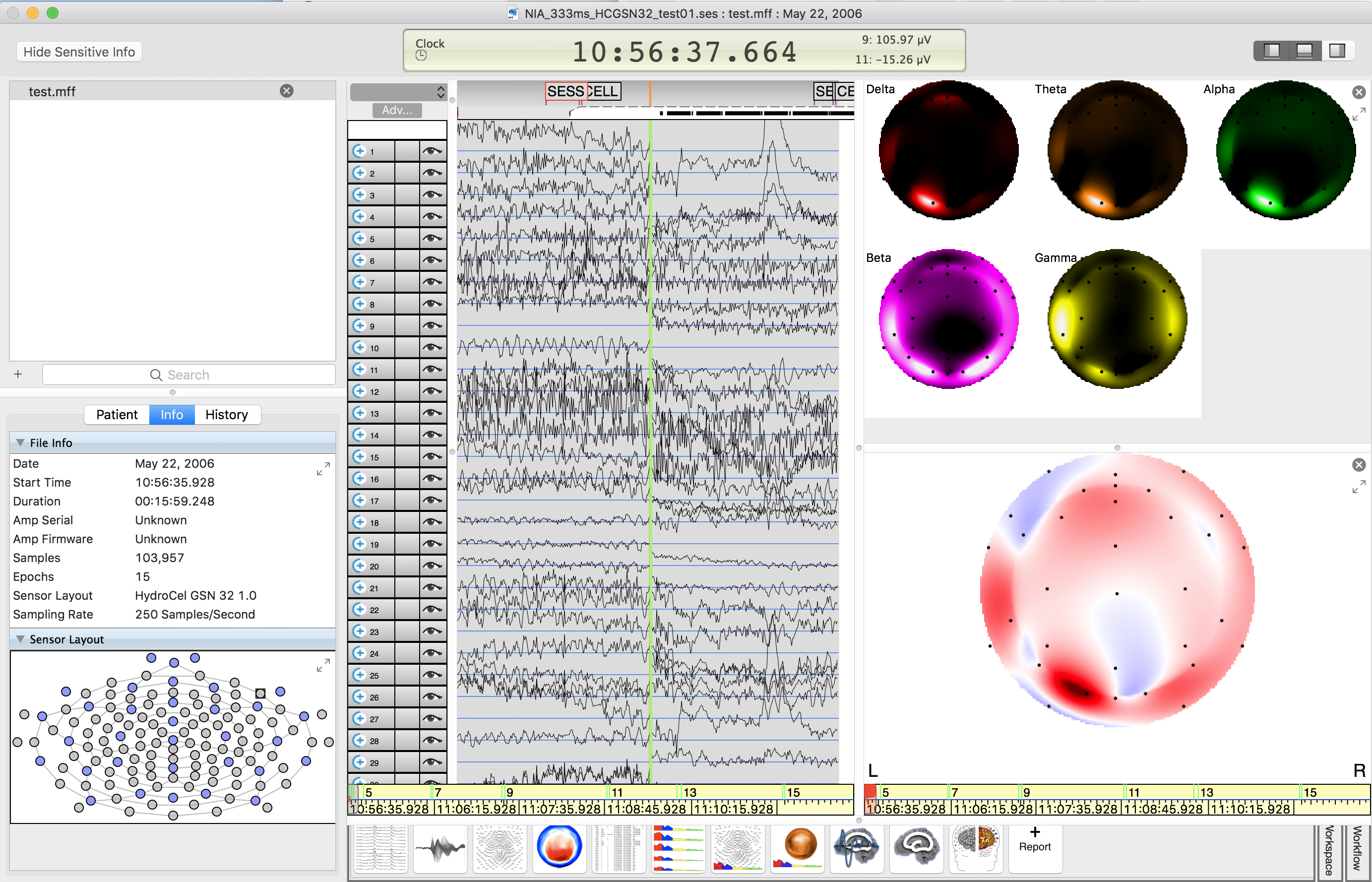Toggle visibility of channel 12 trace
The width and height of the screenshot is (1372, 882).
pyautogui.click(x=433, y=391)
